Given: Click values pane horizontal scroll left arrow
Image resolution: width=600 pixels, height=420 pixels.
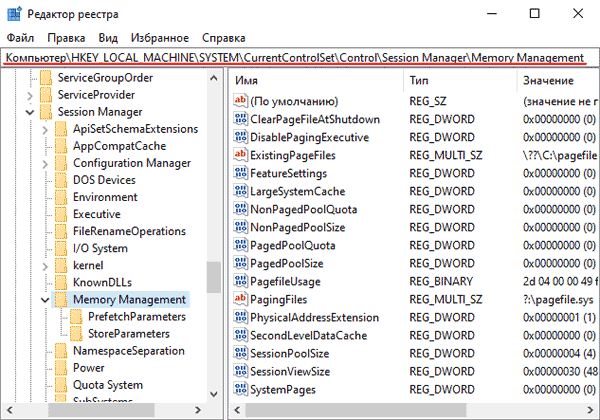Looking at the screenshot, I should point(238,410).
